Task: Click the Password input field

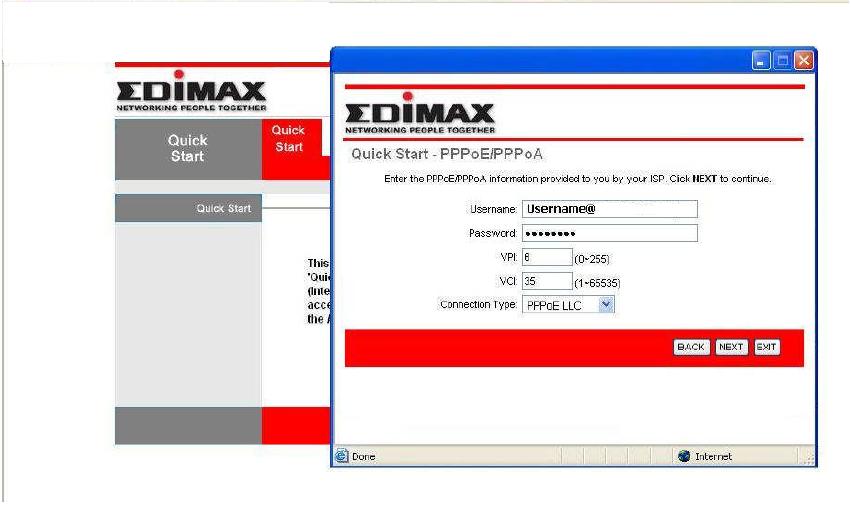Action: pos(609,233)
